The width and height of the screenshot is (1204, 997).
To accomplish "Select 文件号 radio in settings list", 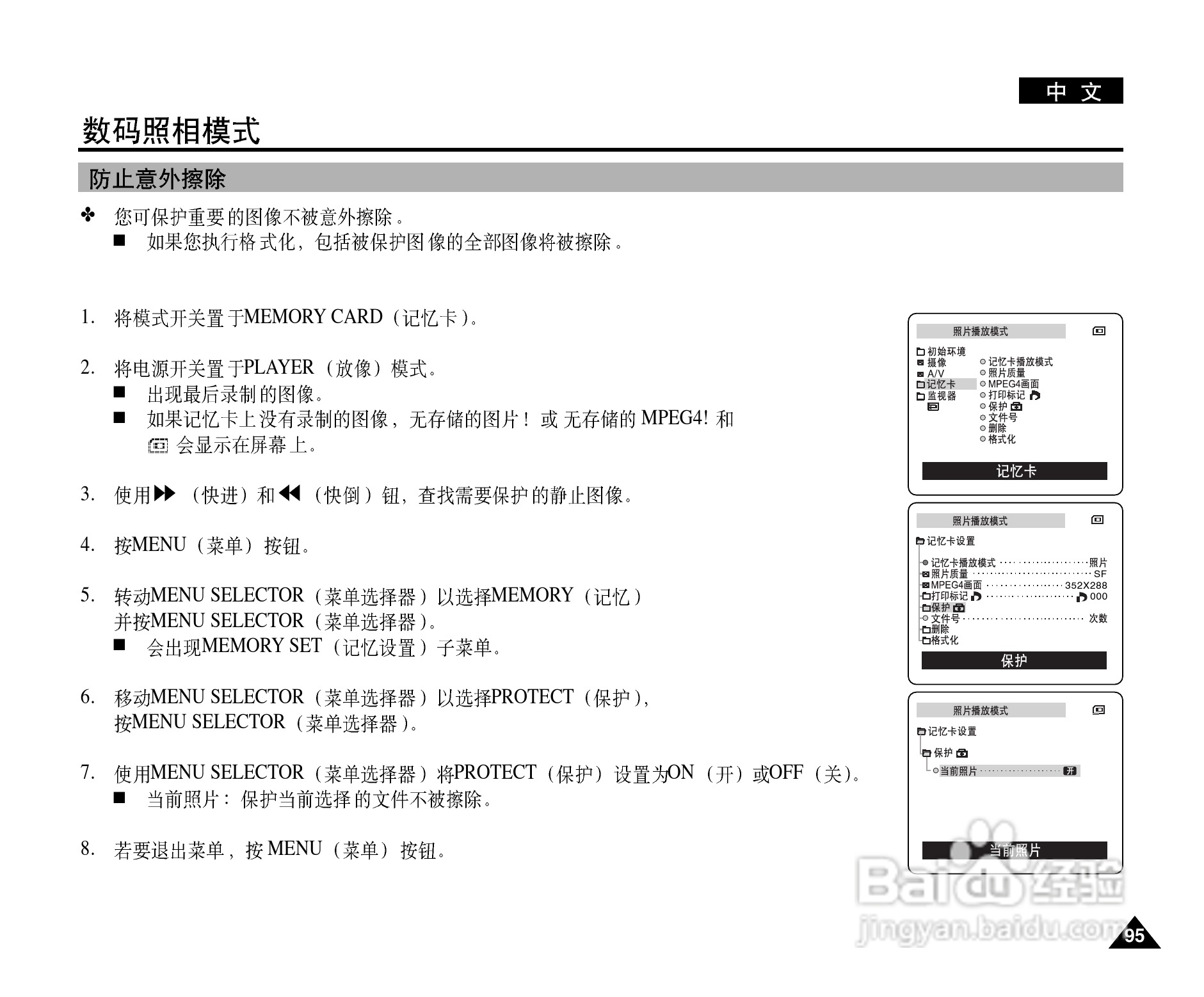I will click(x=925, y=618).
